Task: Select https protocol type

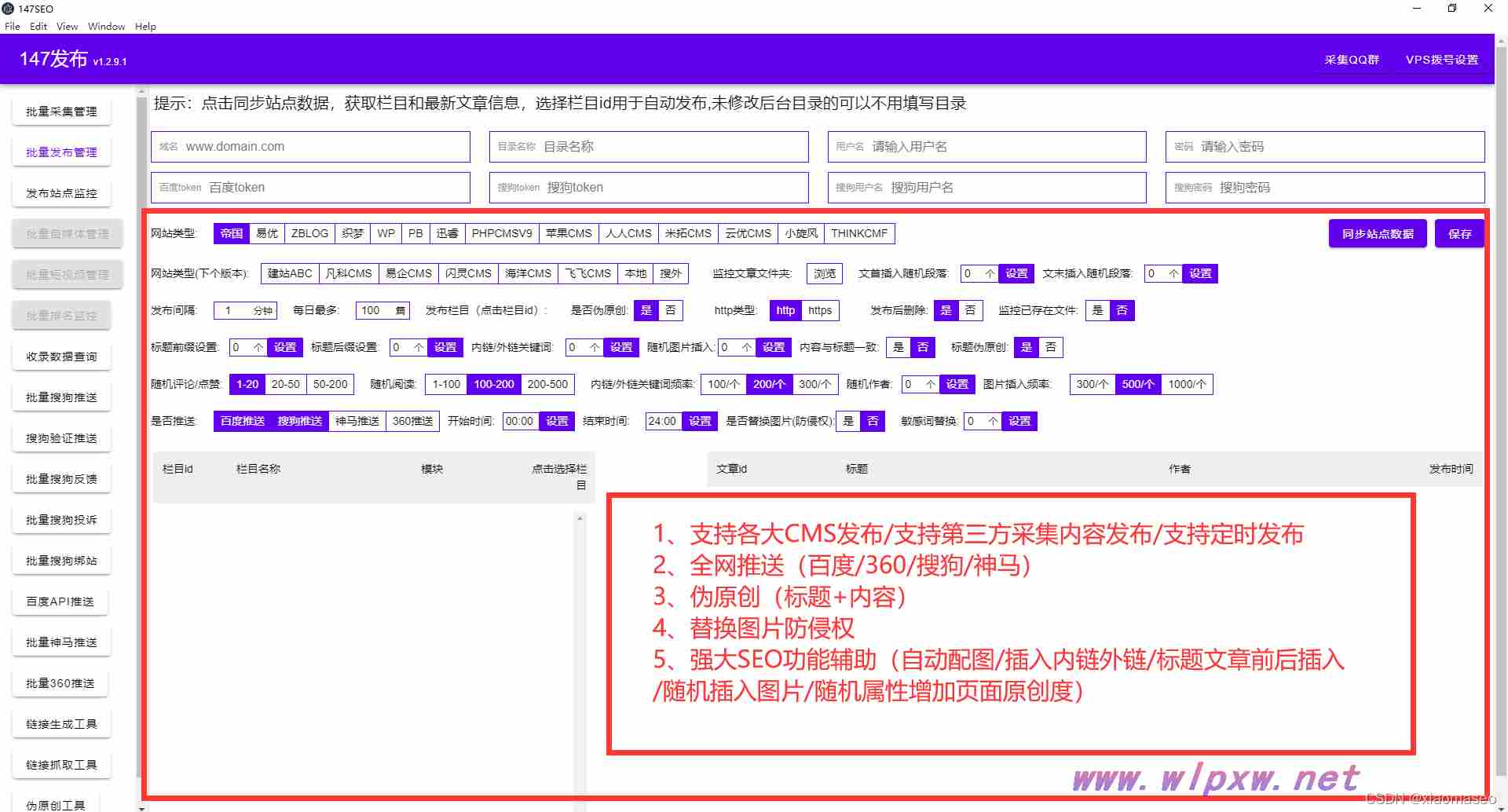Action: click(x=820, y=310)
